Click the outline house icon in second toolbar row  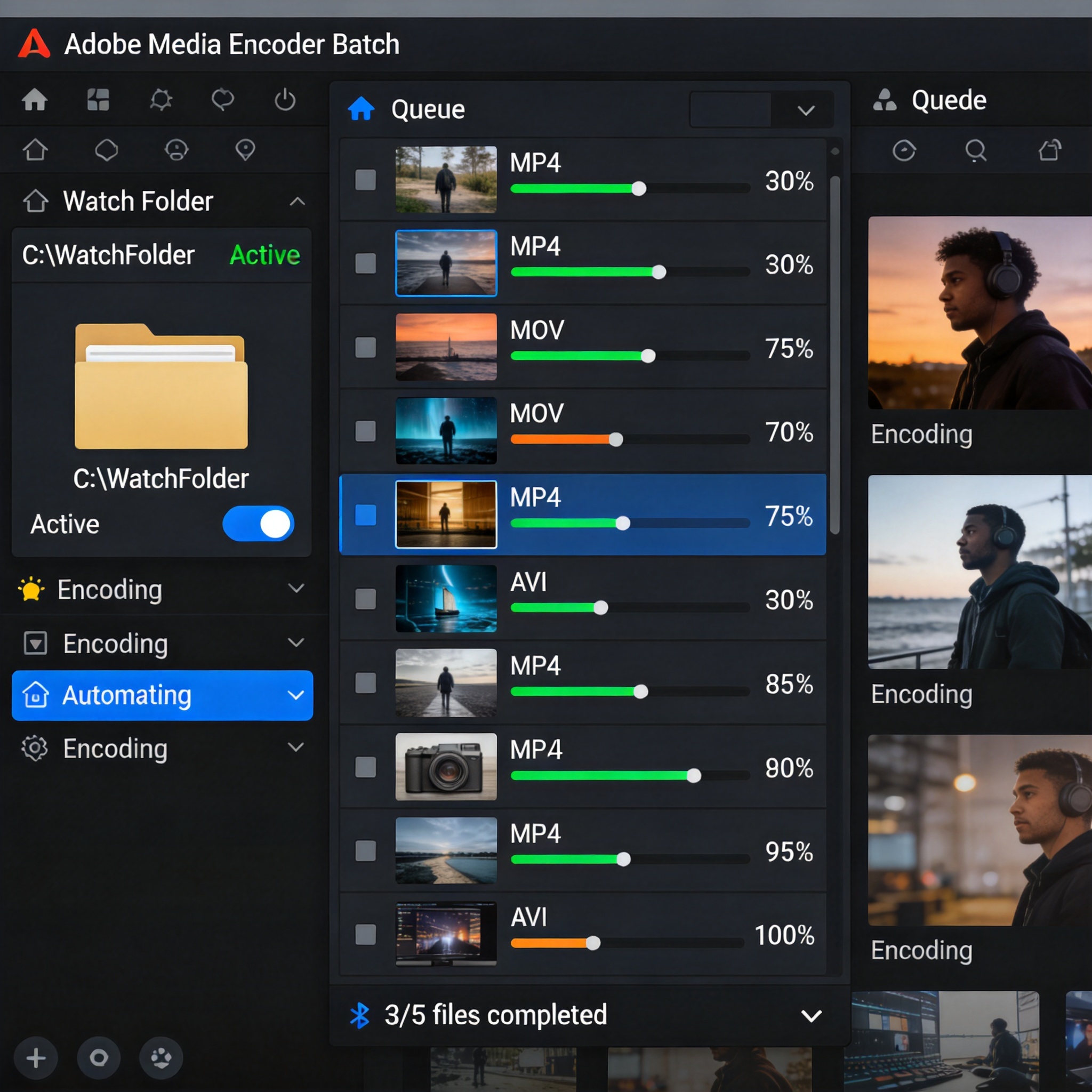tap(35, 150)
